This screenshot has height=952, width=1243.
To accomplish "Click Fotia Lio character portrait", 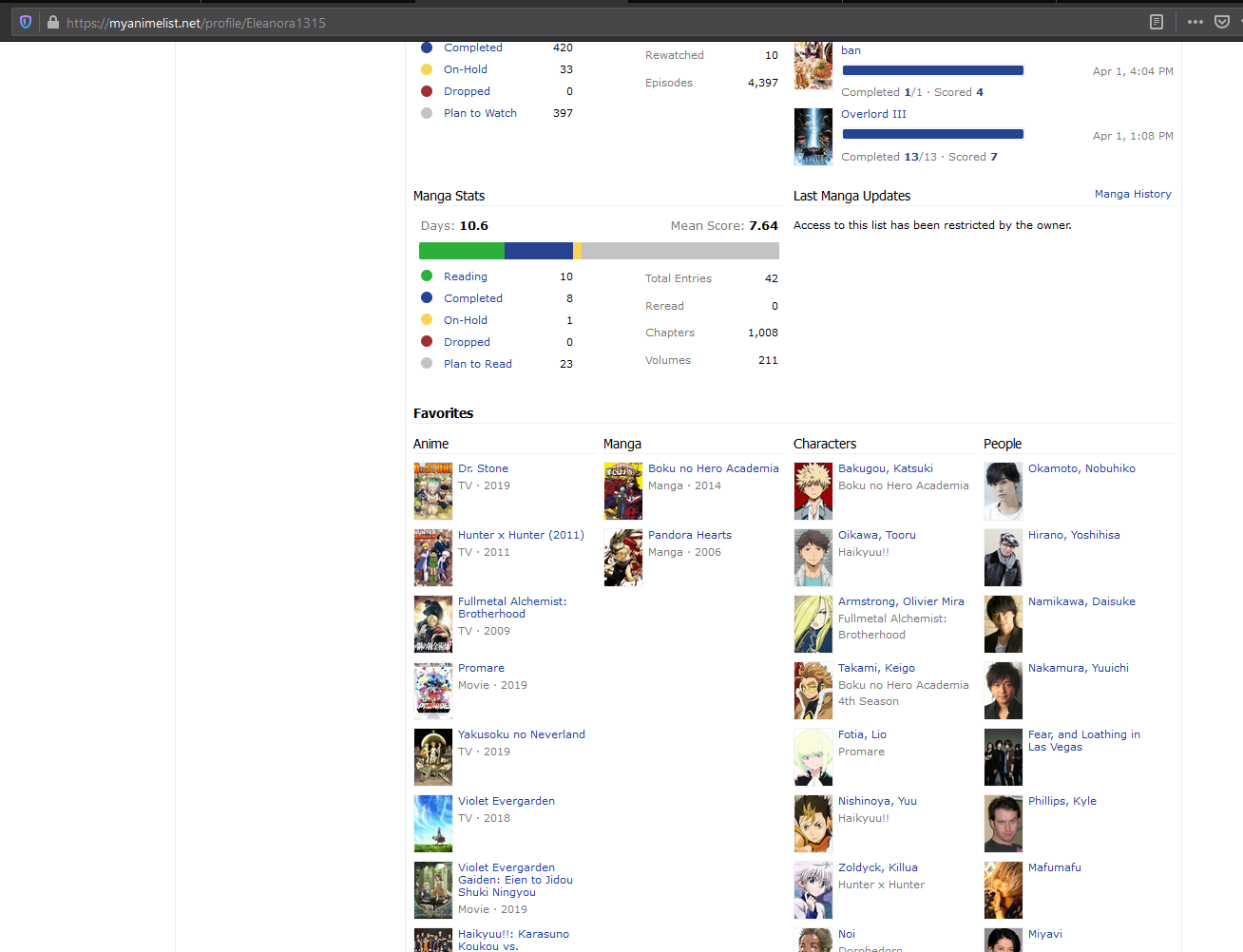I will (x=813, y=757).
